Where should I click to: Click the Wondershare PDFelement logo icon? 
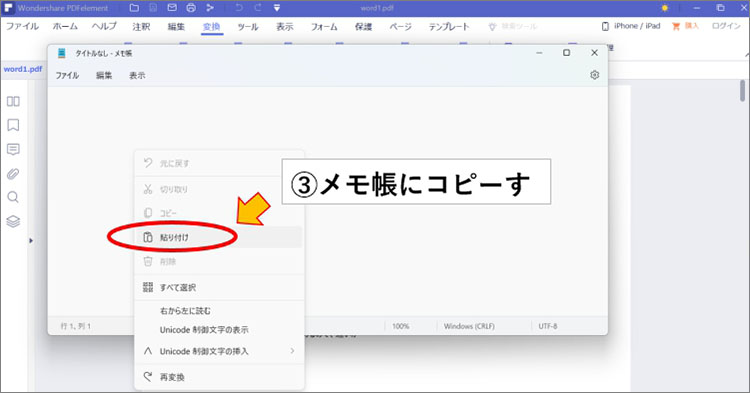pyautogui.click(x=8, y=8)
